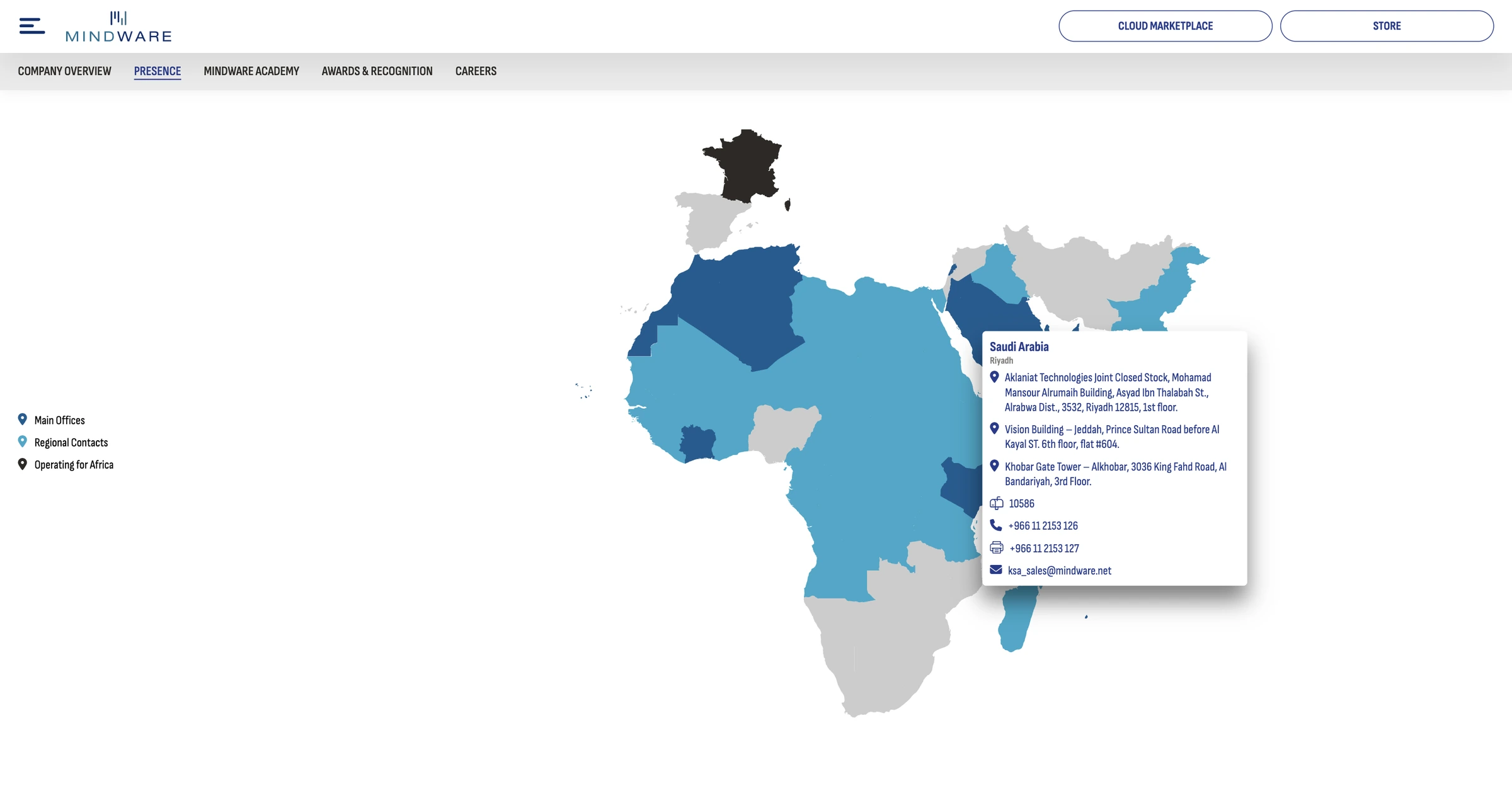Click the pin icon beside Khobar Gate Tower
Image resolution: width=1512 pixels, height=805 pixels.
pyautogui.click(x=995, y=466)
